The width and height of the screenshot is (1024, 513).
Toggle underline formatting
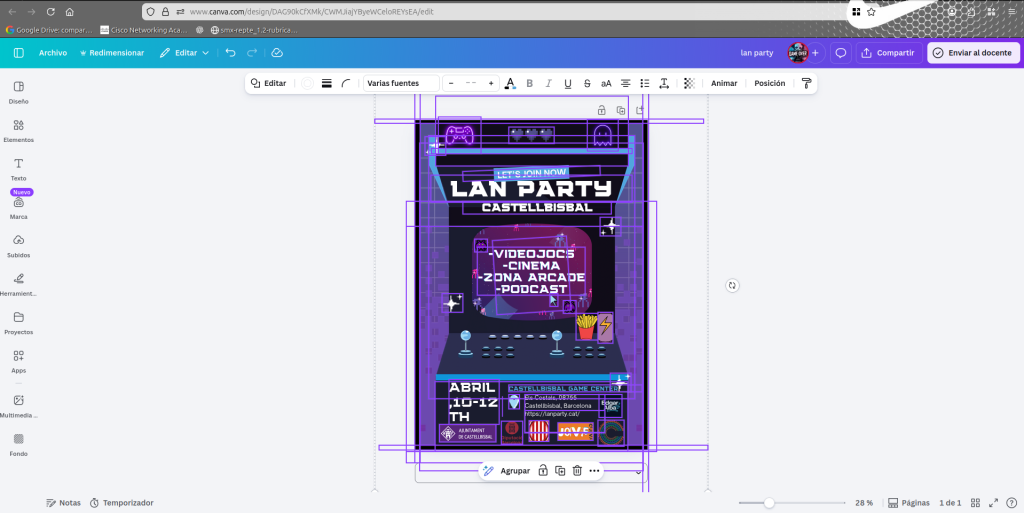(568, 84)
